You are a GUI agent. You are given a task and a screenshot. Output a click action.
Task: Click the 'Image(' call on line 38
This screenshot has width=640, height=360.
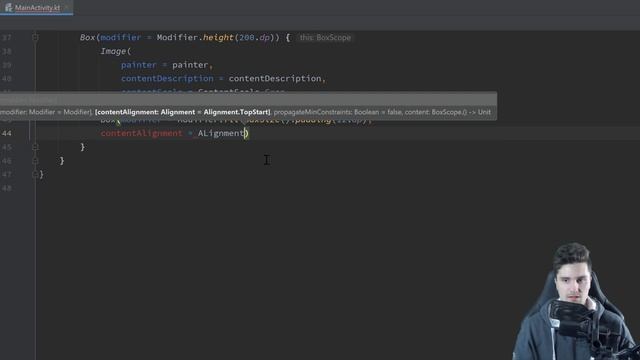(x=116, y=51)
